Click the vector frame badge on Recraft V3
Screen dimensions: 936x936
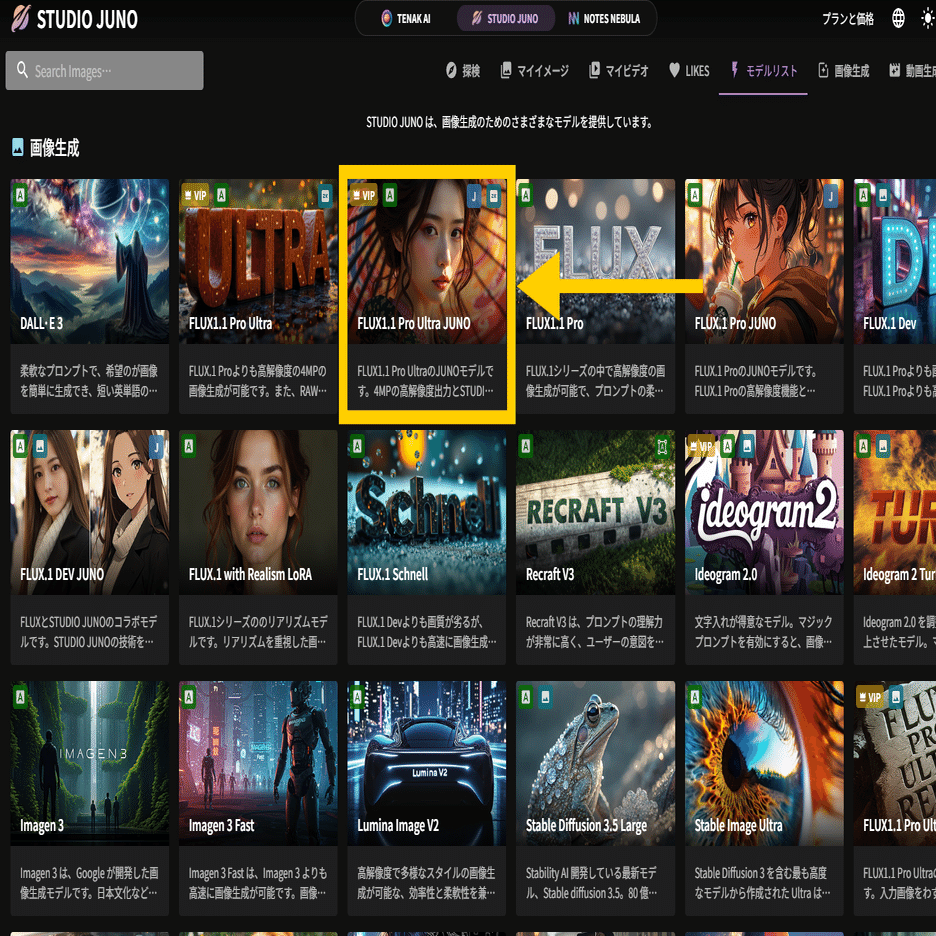click(662, 447)
